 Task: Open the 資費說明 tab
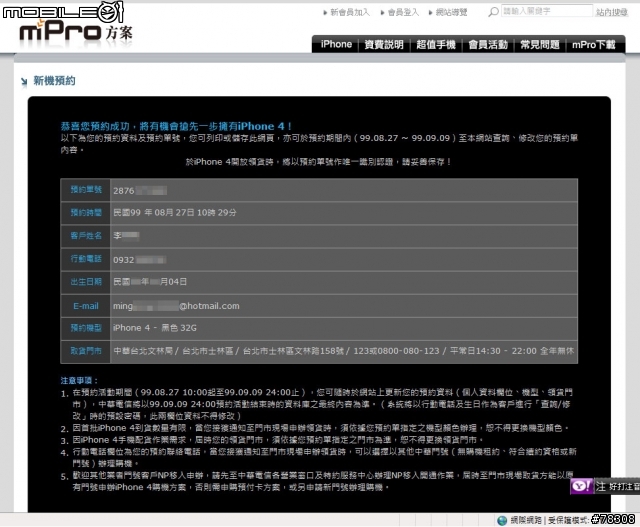pos(384,44)
